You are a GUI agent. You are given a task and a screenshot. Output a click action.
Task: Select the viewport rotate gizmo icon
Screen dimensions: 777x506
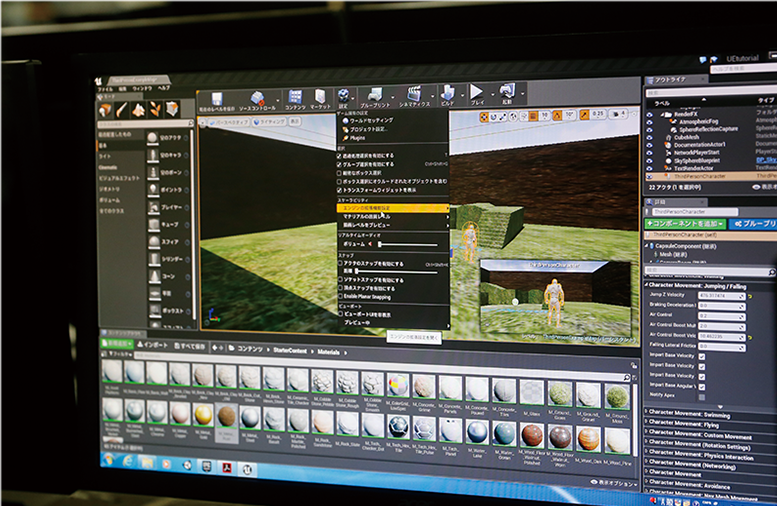pos(494,117)
